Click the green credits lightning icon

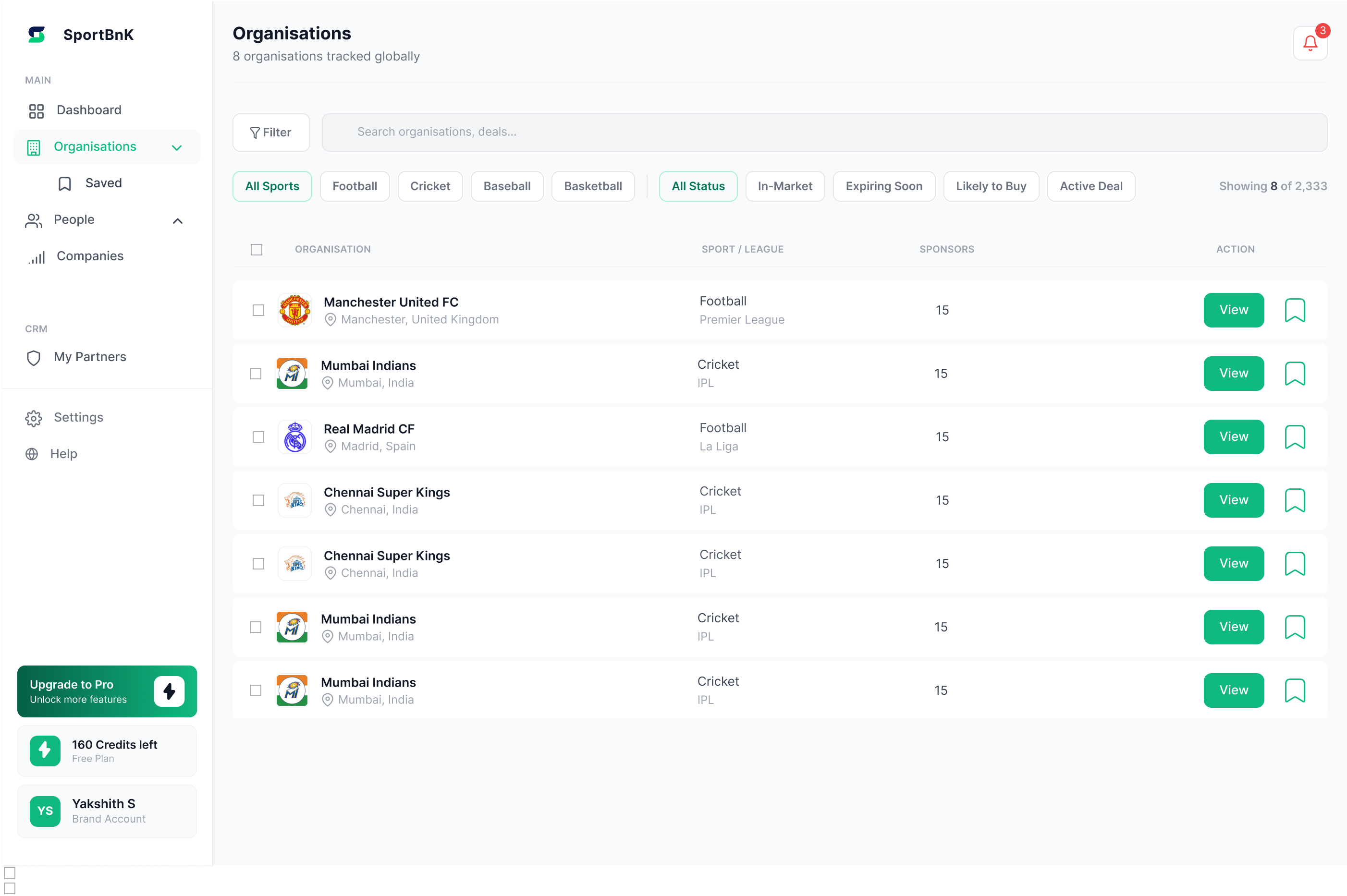45,751
